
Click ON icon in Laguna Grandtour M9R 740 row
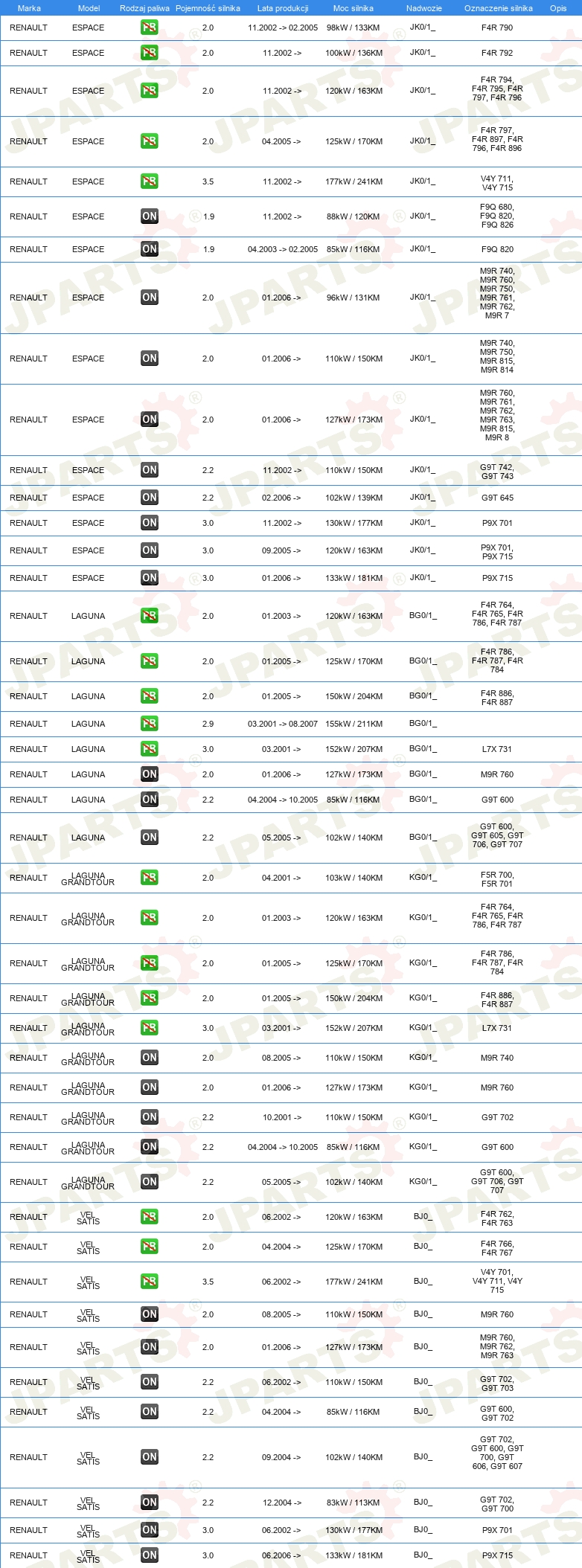click(150, 1058)
